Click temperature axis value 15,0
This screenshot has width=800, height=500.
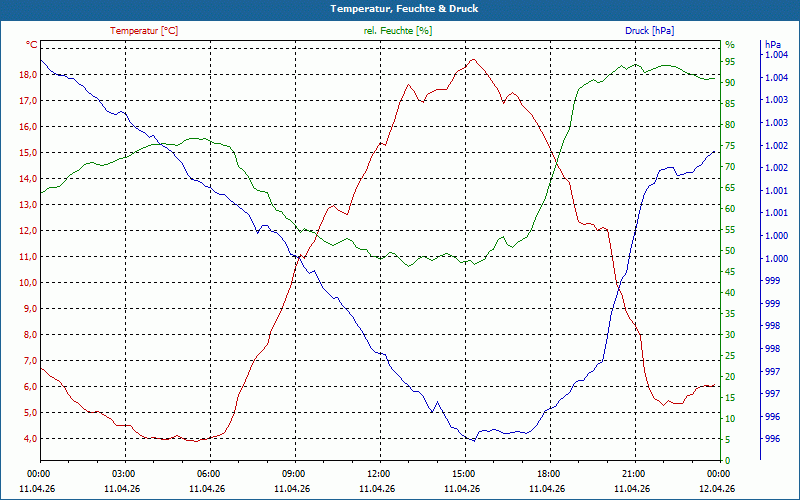pyautogui.click(x=28, y=153)
